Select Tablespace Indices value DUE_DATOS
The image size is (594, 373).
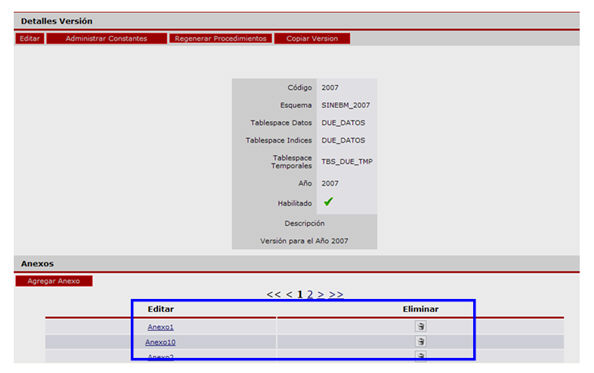(343, 140)
